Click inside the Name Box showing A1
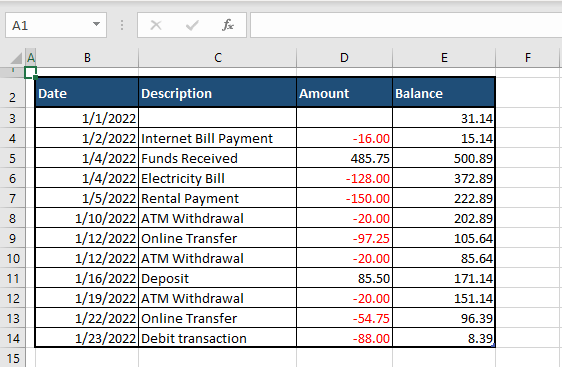Viewport: 562px width, 367px height. (56, 25)
